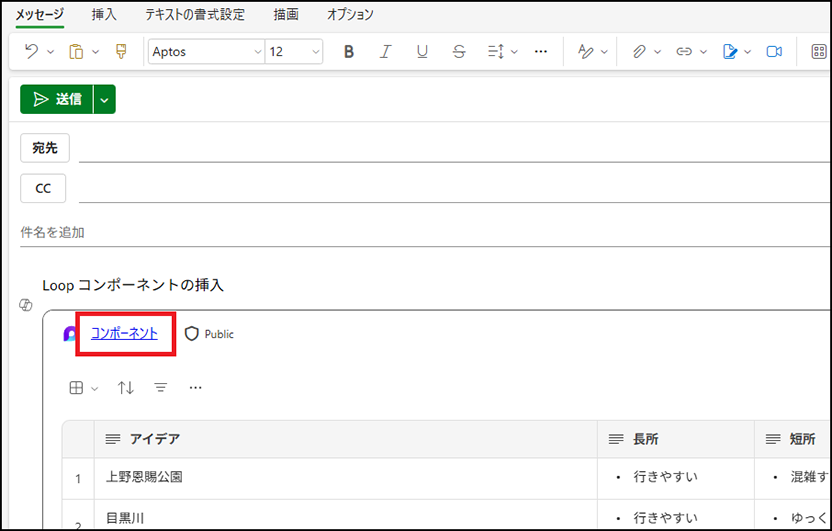The image size is (832, 531).
Task: Click the attach file paperclip icon
Action: [639, 51]
